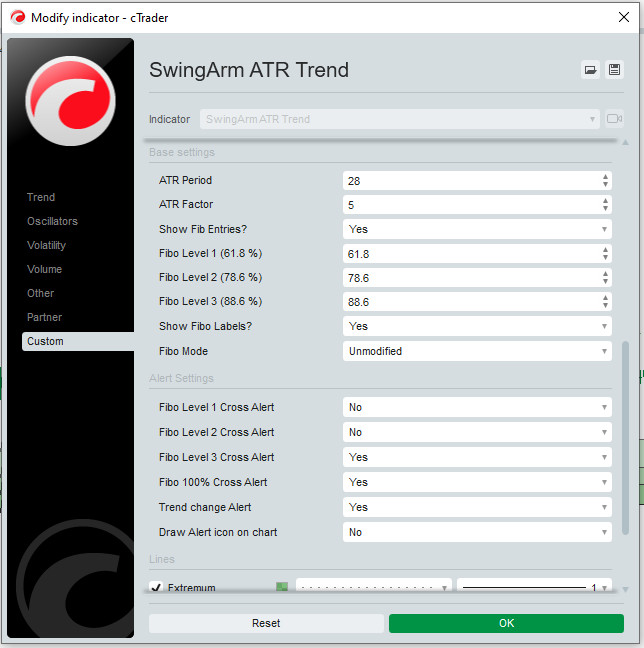Open the Show Fib Entries dropdown

click(477, 229)
